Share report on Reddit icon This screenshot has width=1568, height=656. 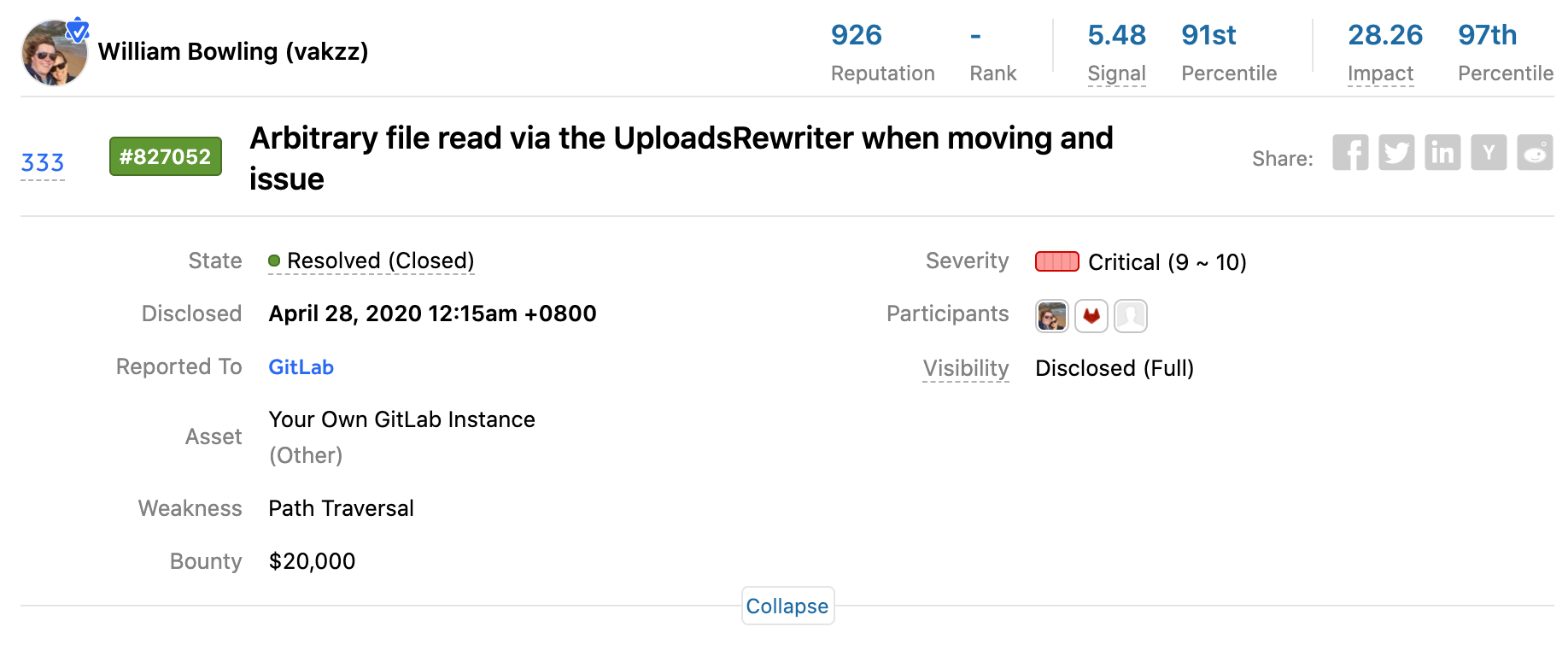(1535, 153)
